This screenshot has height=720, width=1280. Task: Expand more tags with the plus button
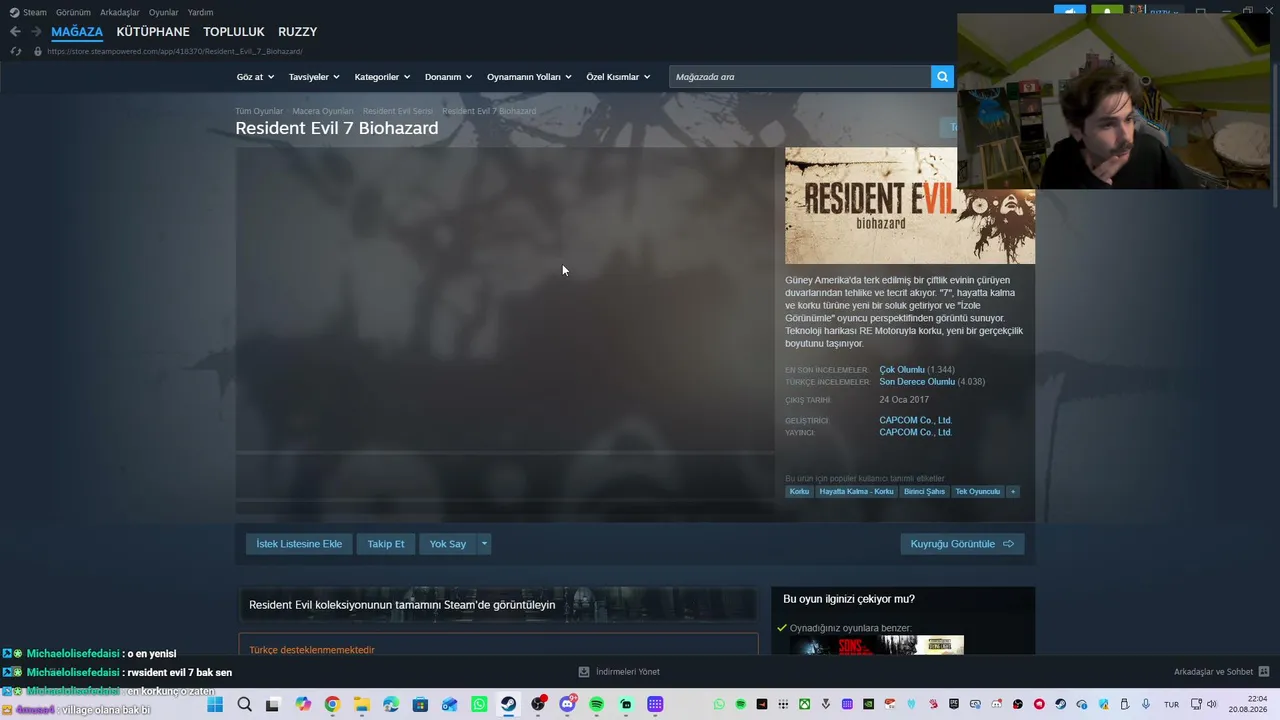coord(1012,492)
